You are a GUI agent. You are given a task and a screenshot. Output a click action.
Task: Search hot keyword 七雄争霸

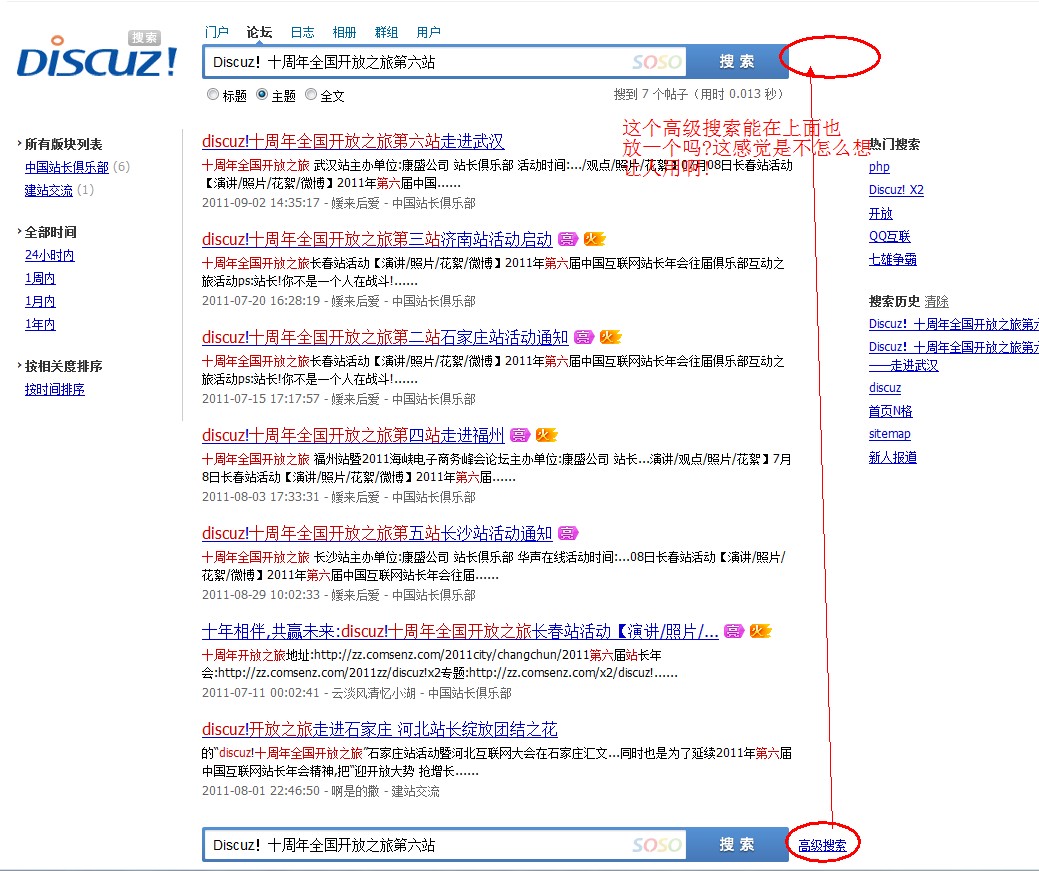tap(893, 260)
